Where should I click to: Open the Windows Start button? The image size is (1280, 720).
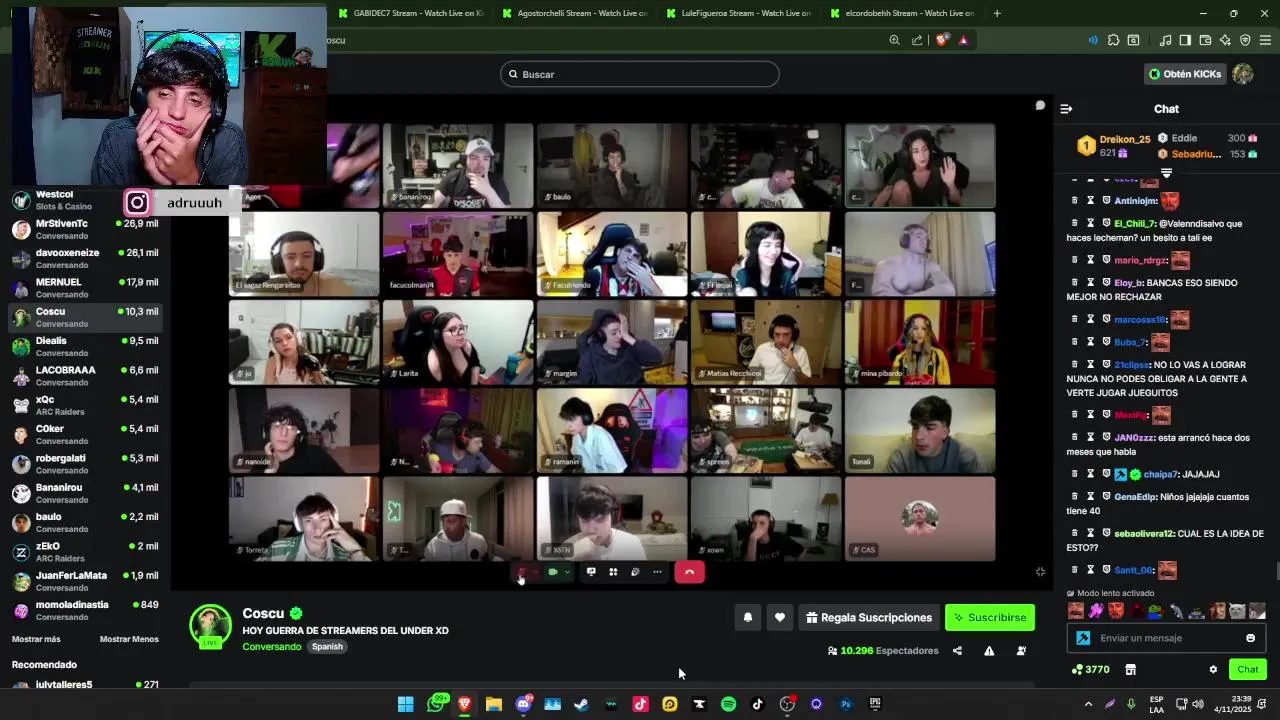point(405,704)
